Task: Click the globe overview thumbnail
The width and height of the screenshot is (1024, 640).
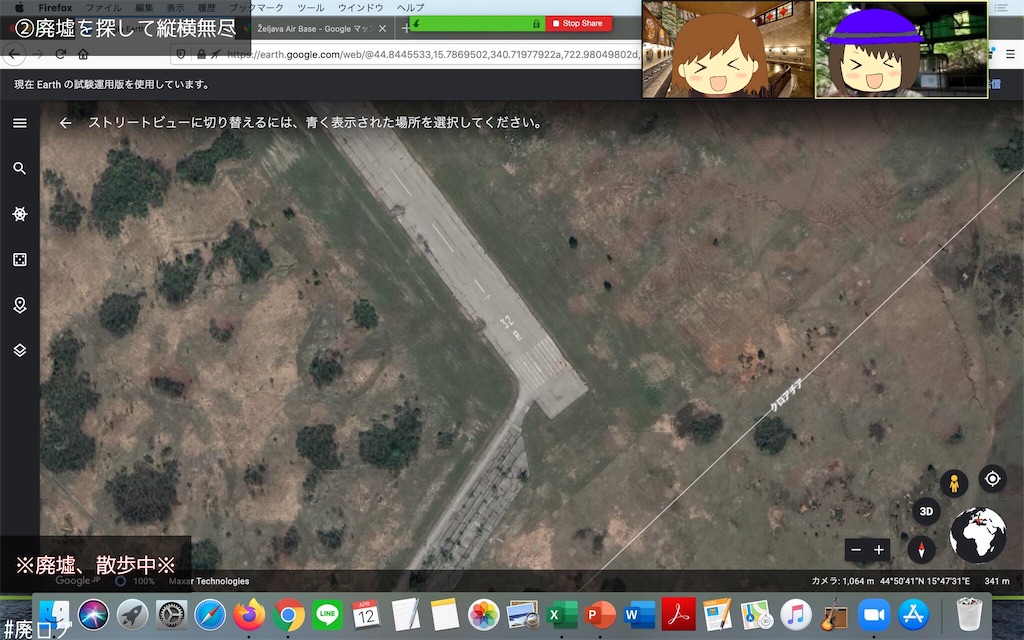Action: click(x=978, y=535)
